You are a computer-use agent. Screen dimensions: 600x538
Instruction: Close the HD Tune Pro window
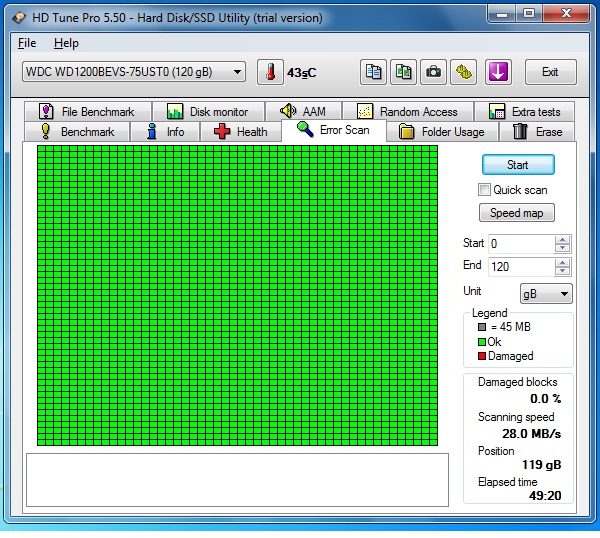click(x=566, y=13)
